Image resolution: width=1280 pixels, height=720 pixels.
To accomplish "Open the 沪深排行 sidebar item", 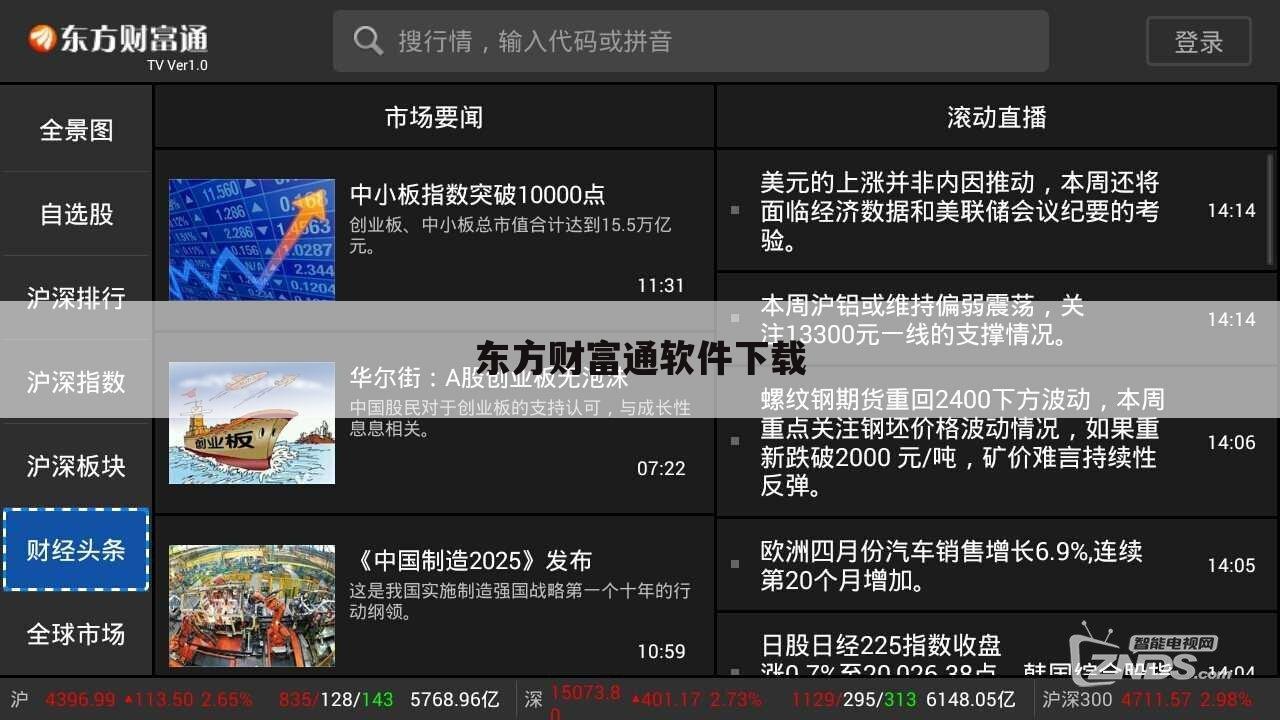I will (x=76, y=298).
